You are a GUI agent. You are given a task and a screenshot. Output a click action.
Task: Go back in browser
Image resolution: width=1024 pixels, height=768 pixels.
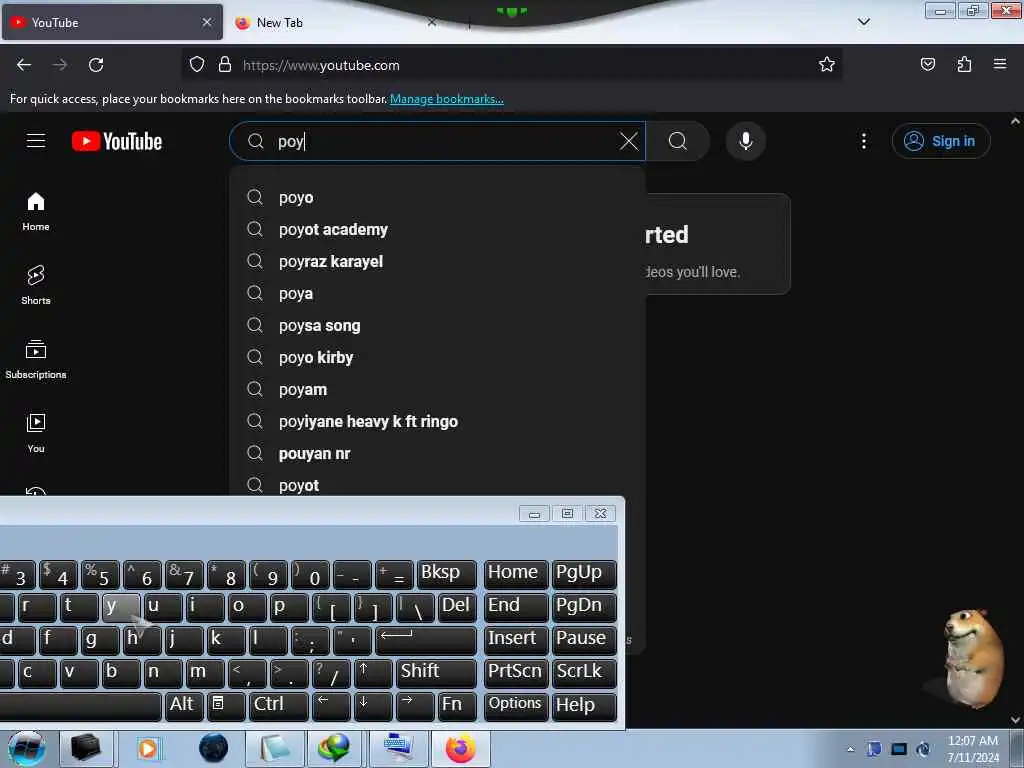[24, 65]
